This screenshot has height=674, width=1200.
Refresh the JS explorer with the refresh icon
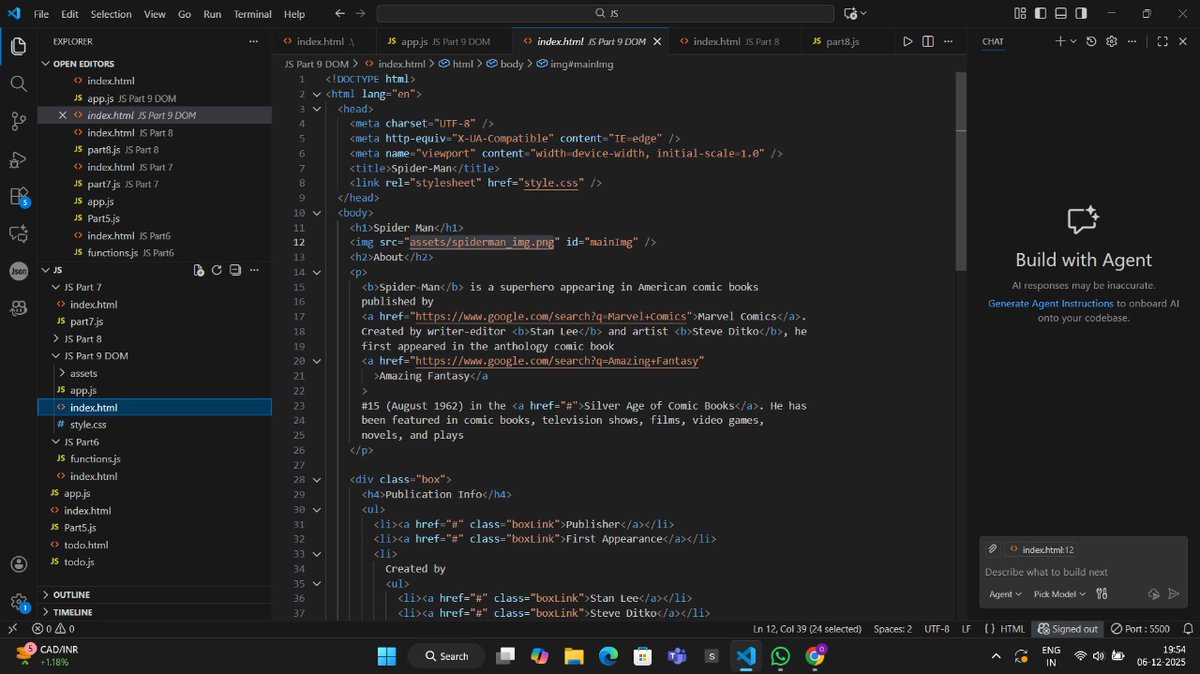[x=217, y=269]
